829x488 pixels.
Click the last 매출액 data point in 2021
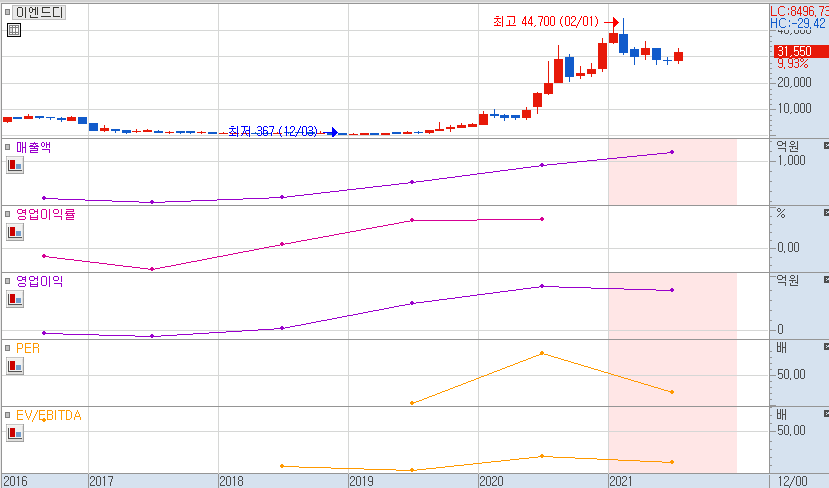point(672,152)
